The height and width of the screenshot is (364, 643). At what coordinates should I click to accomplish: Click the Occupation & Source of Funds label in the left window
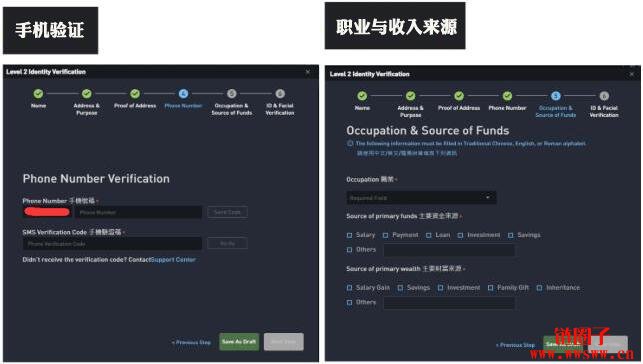click(232, 109)
